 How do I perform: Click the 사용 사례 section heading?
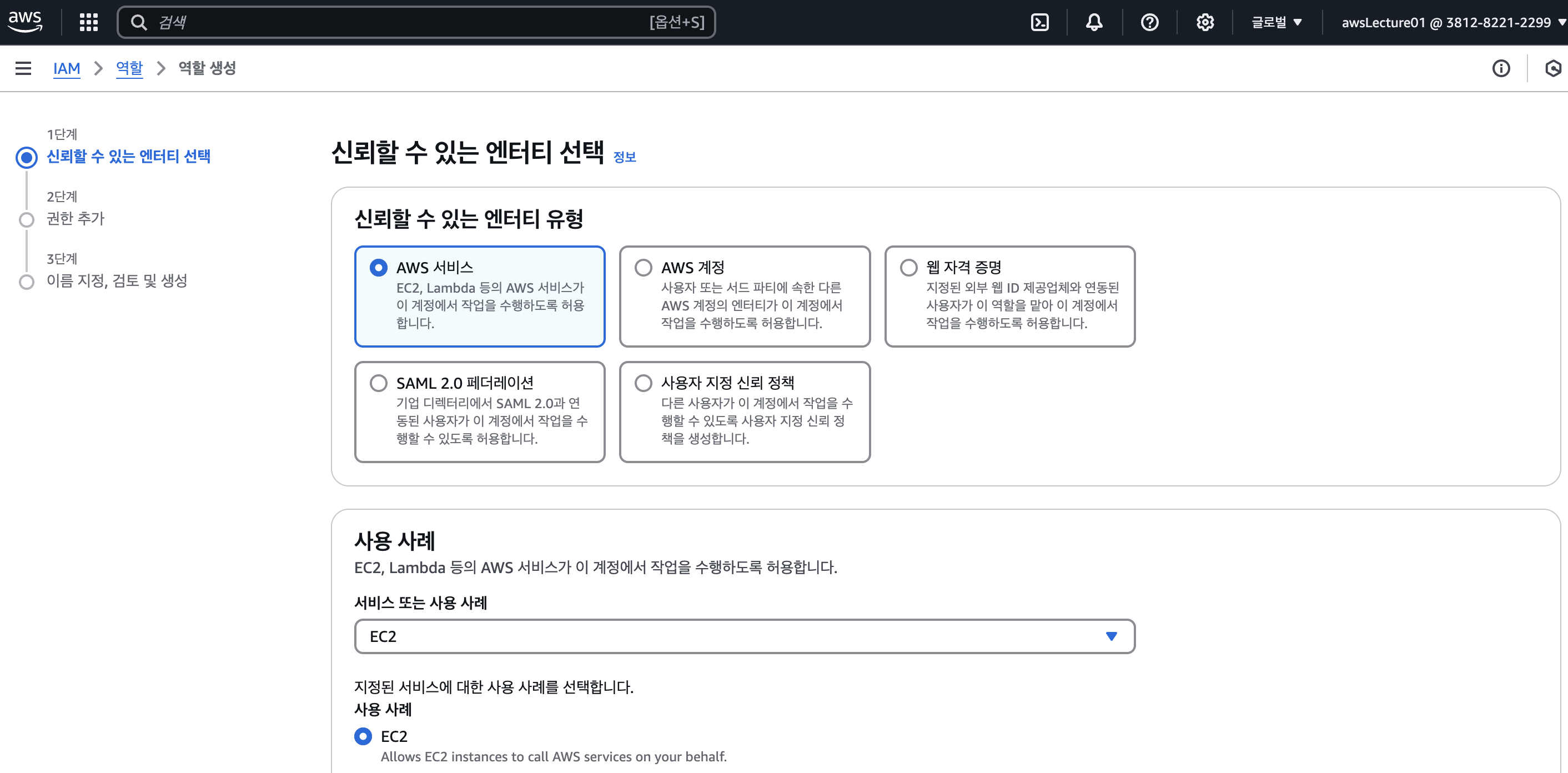pyautogui.click(x=394, y=541)
